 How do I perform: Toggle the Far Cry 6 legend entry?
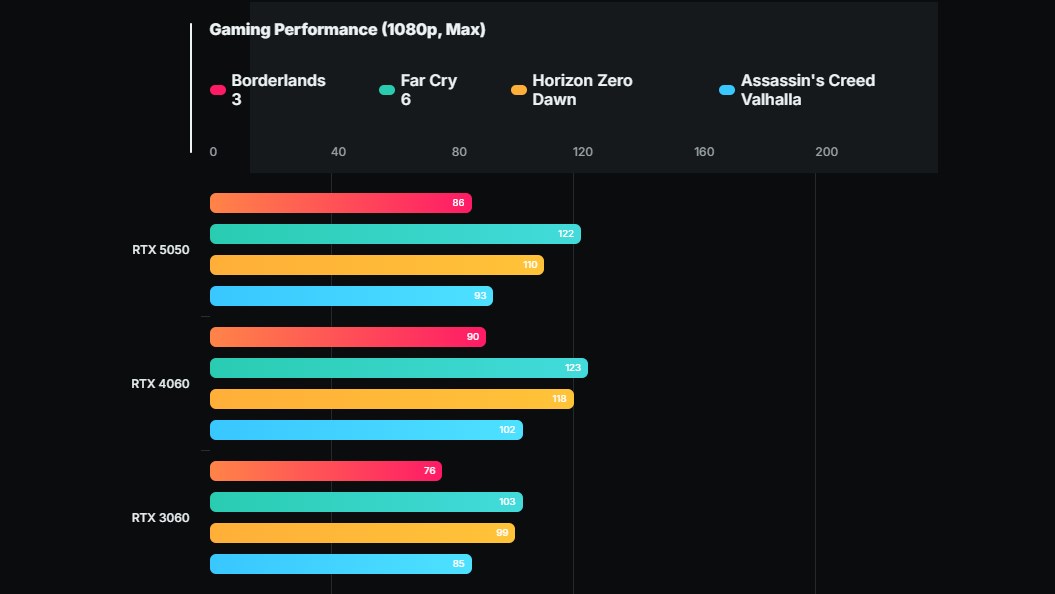(418, 89)
